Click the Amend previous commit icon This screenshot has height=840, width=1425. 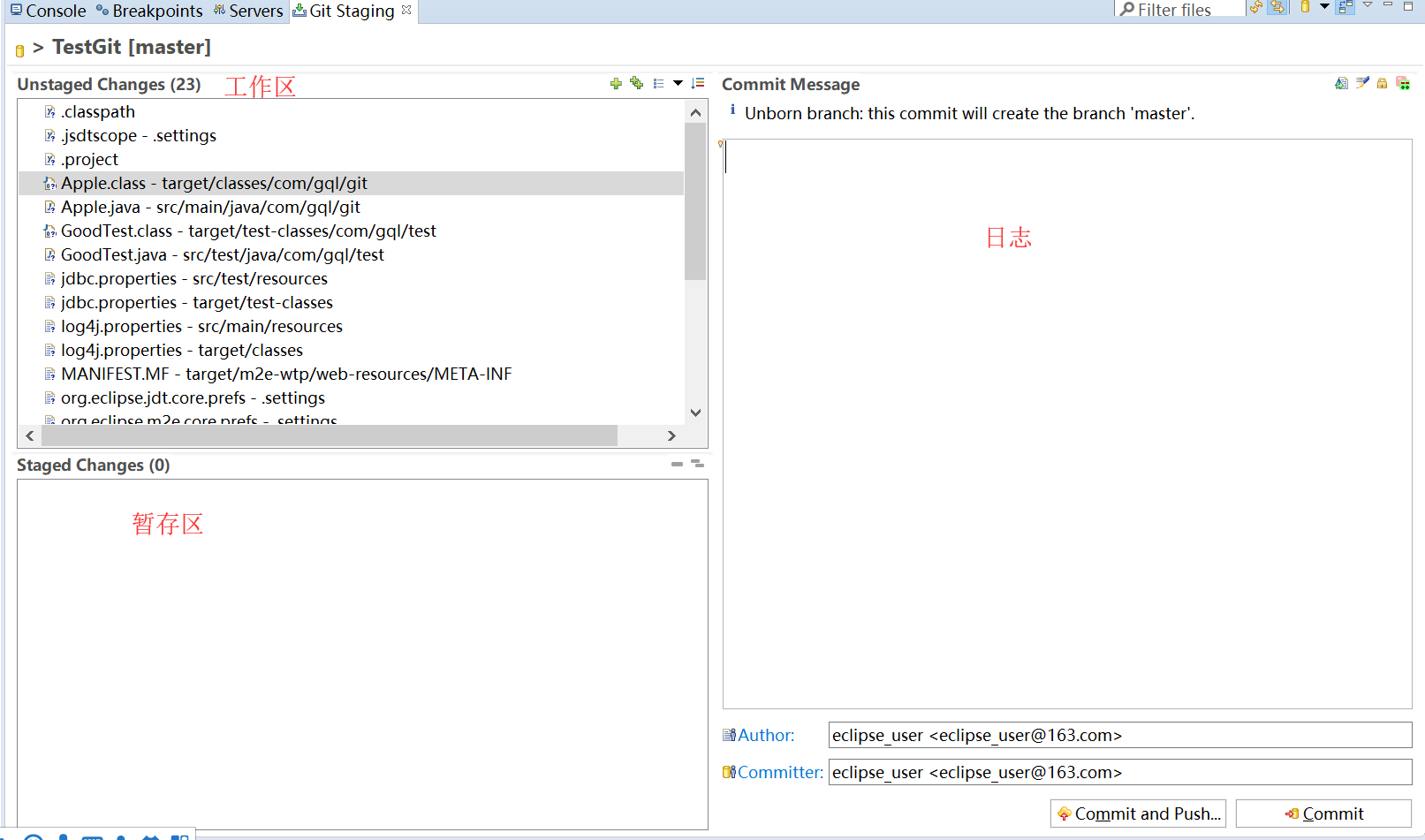click(x=1341, y=83)
